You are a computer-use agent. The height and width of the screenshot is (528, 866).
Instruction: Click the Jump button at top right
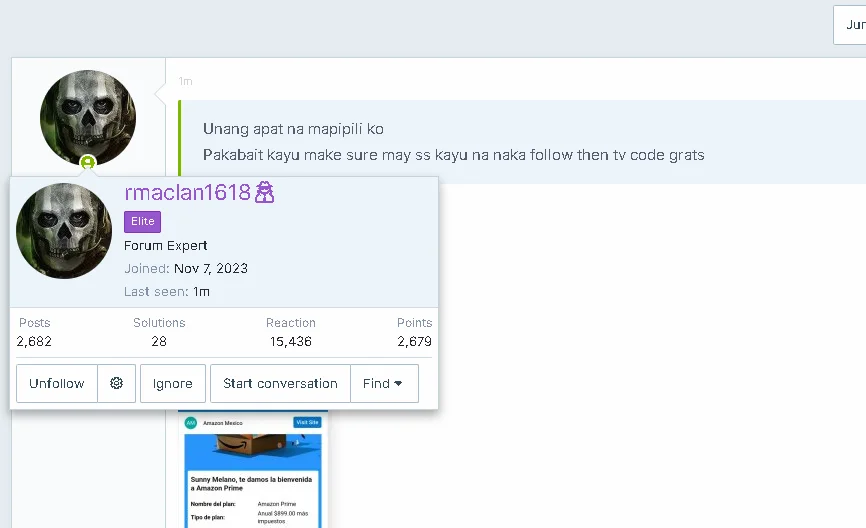[x=851, y=25]
